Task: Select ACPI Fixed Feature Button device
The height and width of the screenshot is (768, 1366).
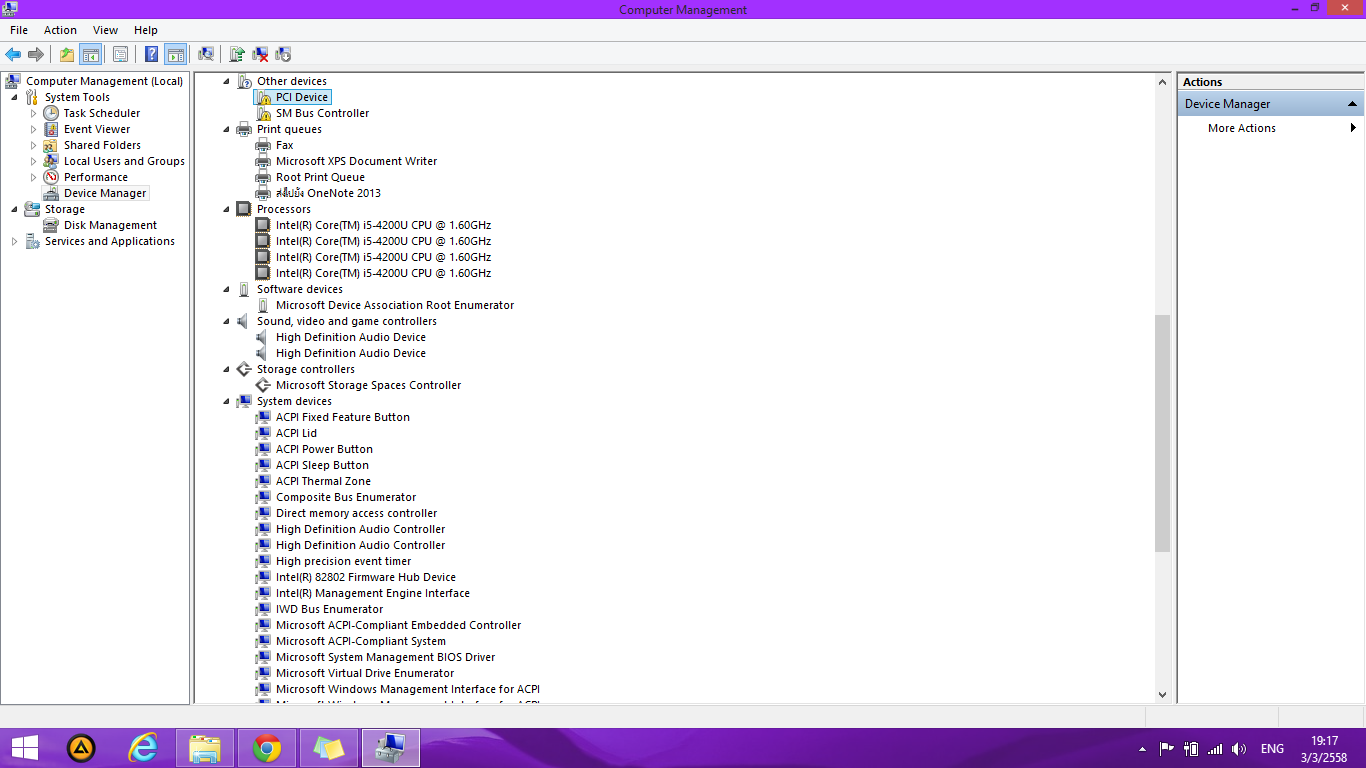Action: [343, 417]
